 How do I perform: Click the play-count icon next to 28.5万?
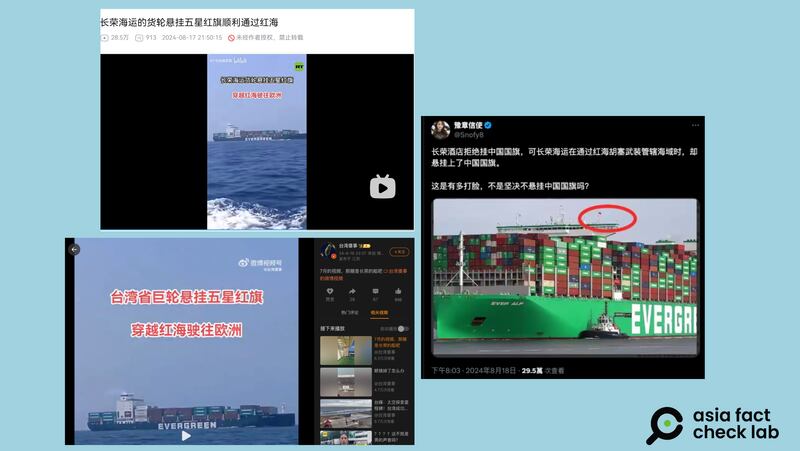tap(105, 38)
